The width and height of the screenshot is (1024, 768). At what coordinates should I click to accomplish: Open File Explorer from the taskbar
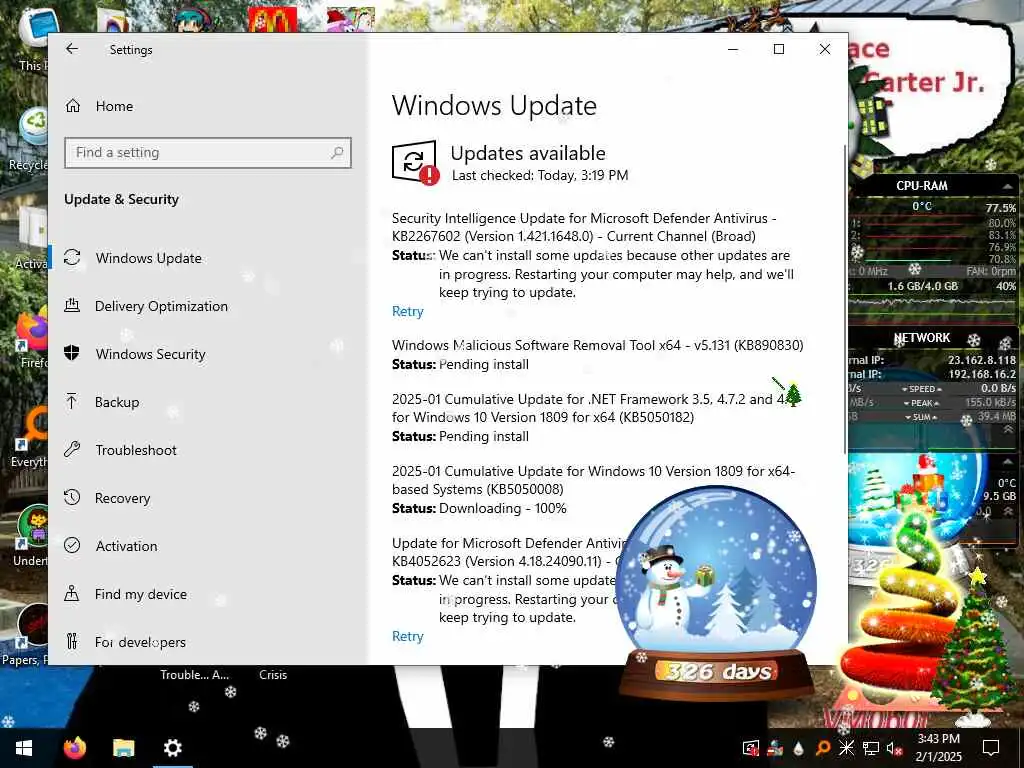click(123, 748)
